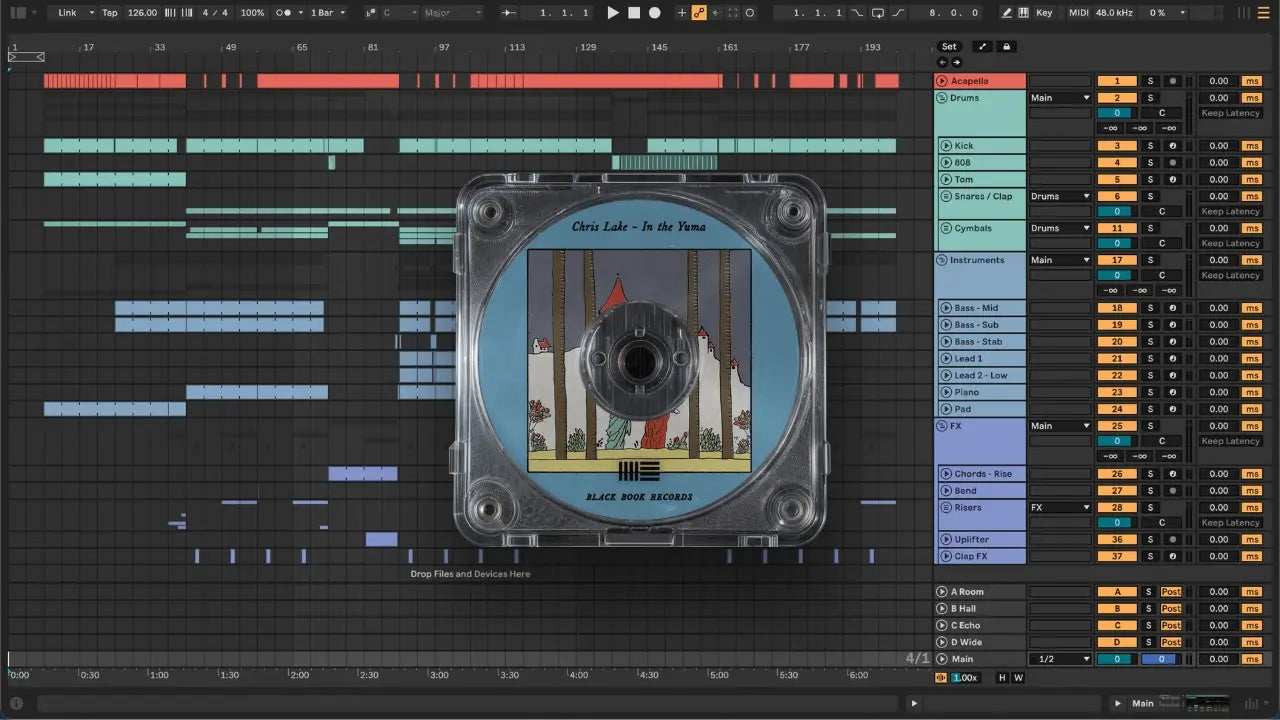Screen dimensions: 1280x720
Task: Start playback with the Play button
Action: point(613,13)
